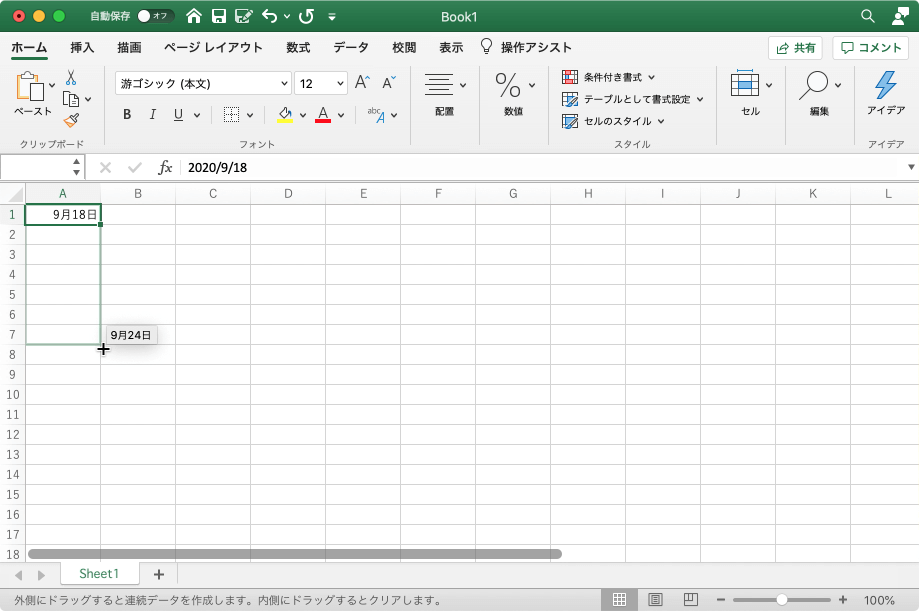Select column header D
The width and height of the screenshot is (919, 611).
(x=288, y=194)
